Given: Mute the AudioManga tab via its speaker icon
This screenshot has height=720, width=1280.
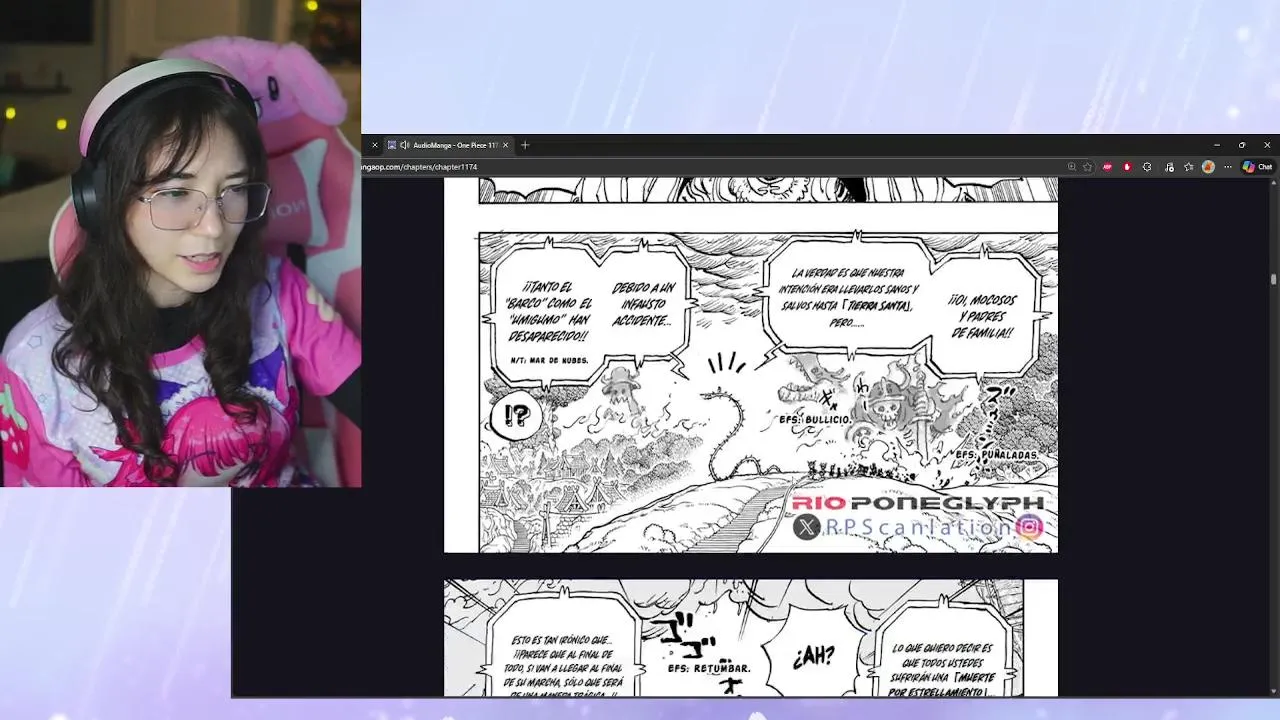Looking at the screenshot, I should (x=404, y=145).
